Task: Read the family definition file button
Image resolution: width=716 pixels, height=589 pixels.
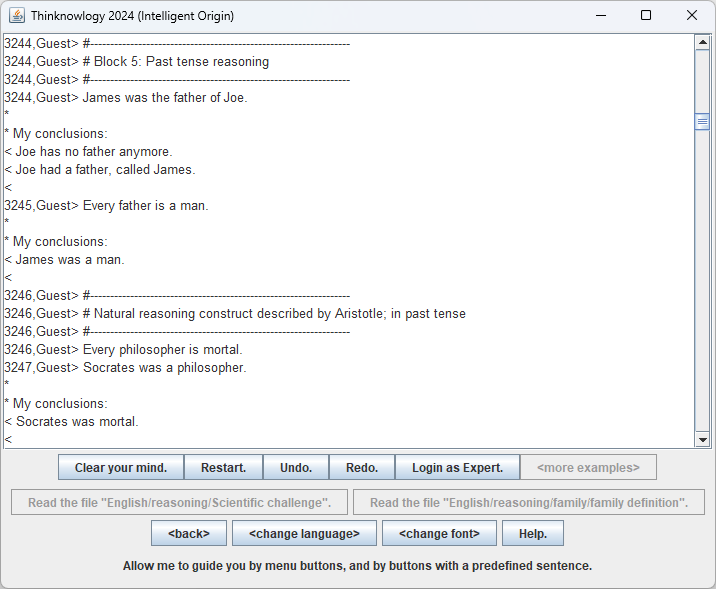Action: (529, 502)
